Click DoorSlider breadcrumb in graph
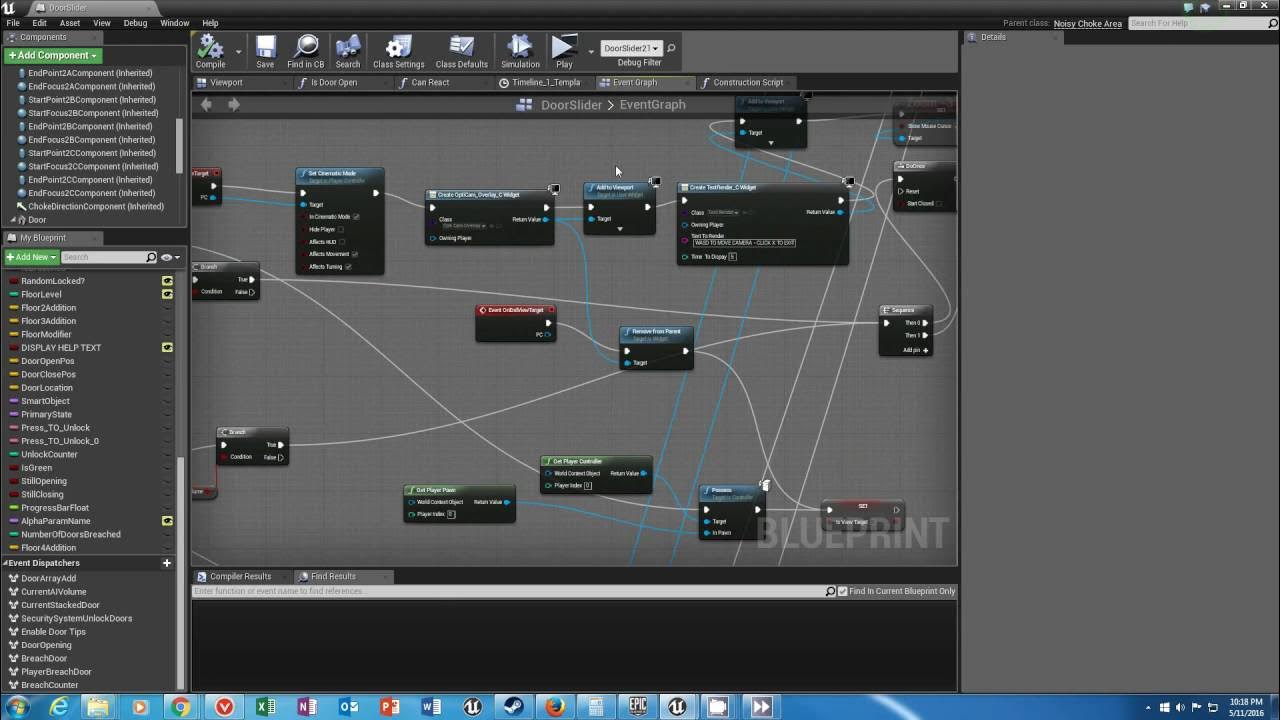Screen dimensions: 1280x720 (571, 104)
